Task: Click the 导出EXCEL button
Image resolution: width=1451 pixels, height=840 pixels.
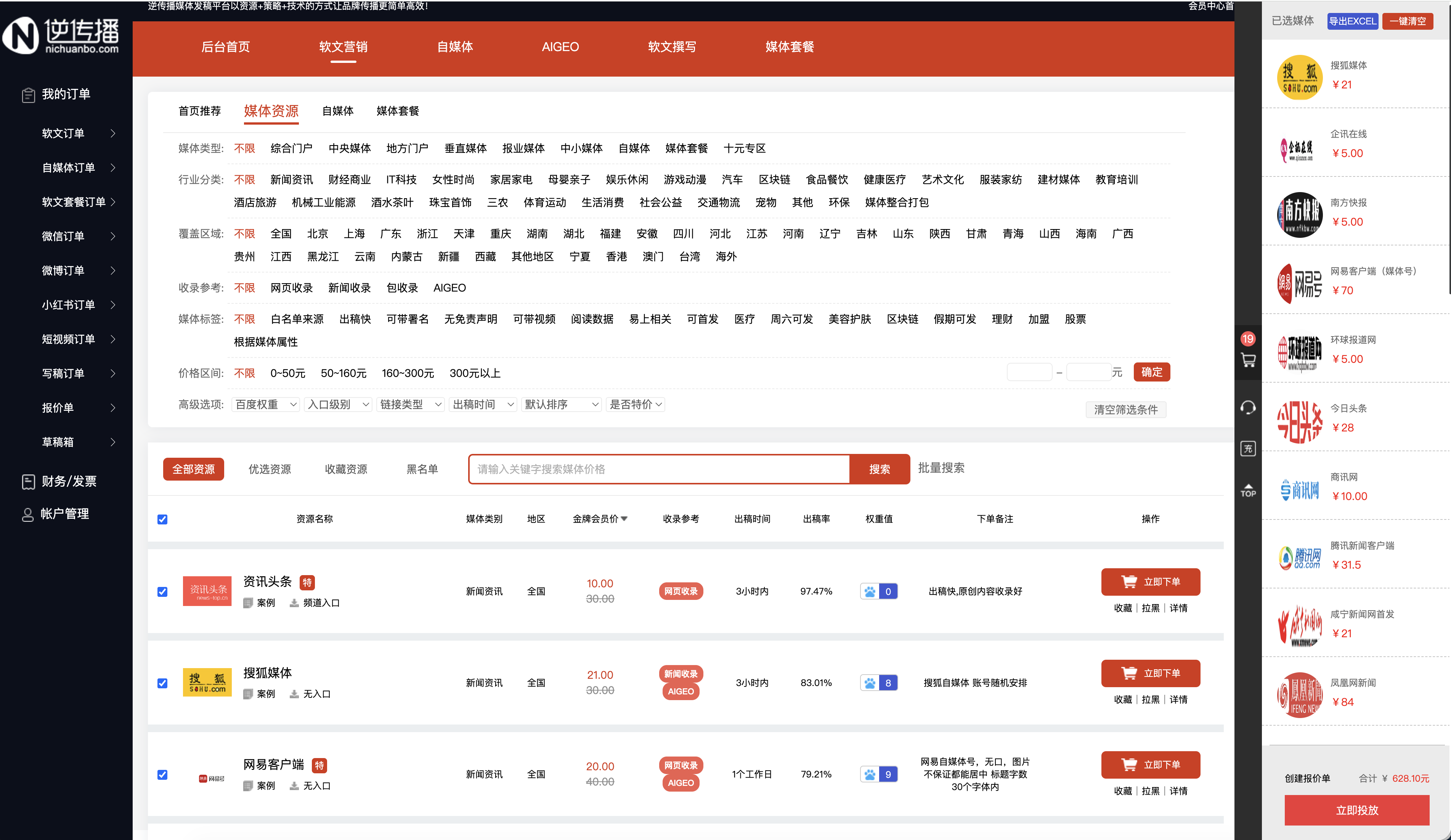Action: pyautogui.click(x=1353, y=21)
